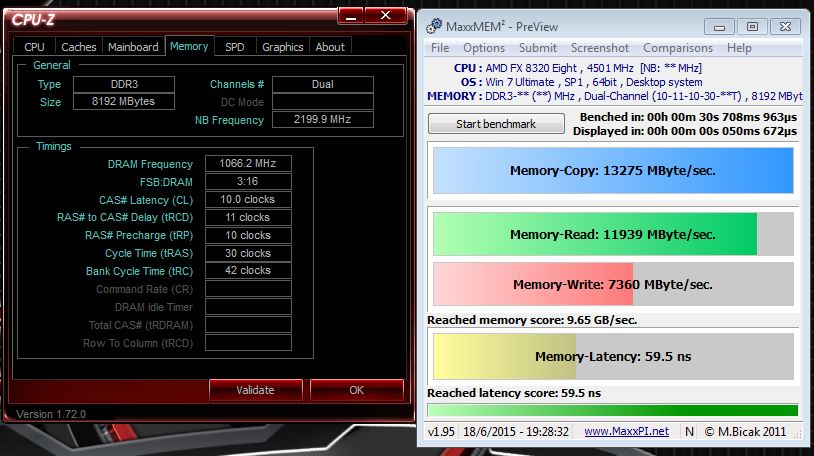The image size is (814, 456).
Task: Open the Graphics tab
Action: pos(282,47)
